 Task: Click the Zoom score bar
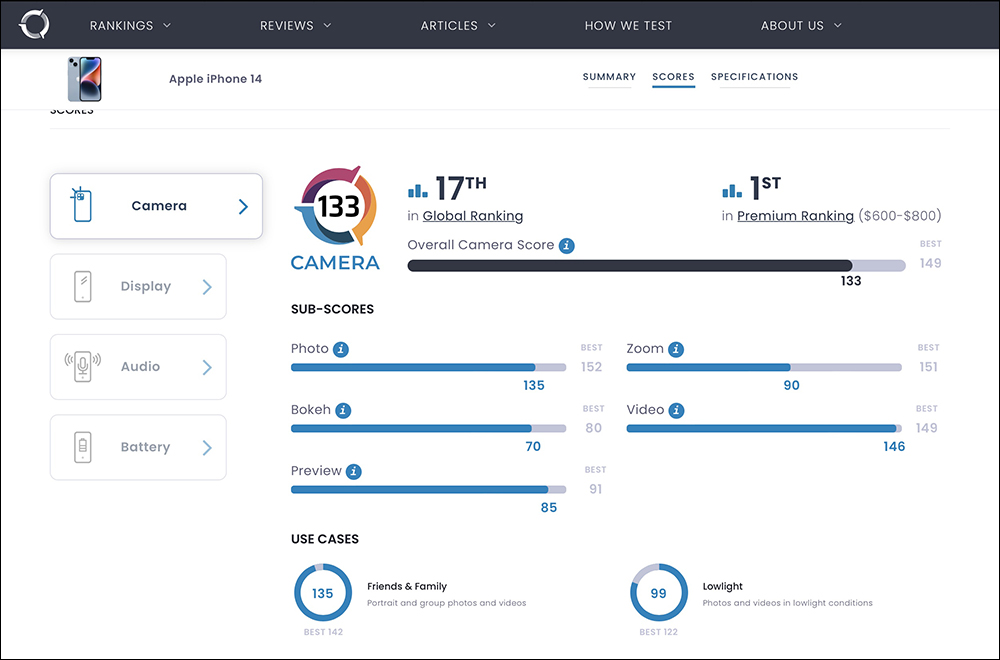(x=764, y=367)
